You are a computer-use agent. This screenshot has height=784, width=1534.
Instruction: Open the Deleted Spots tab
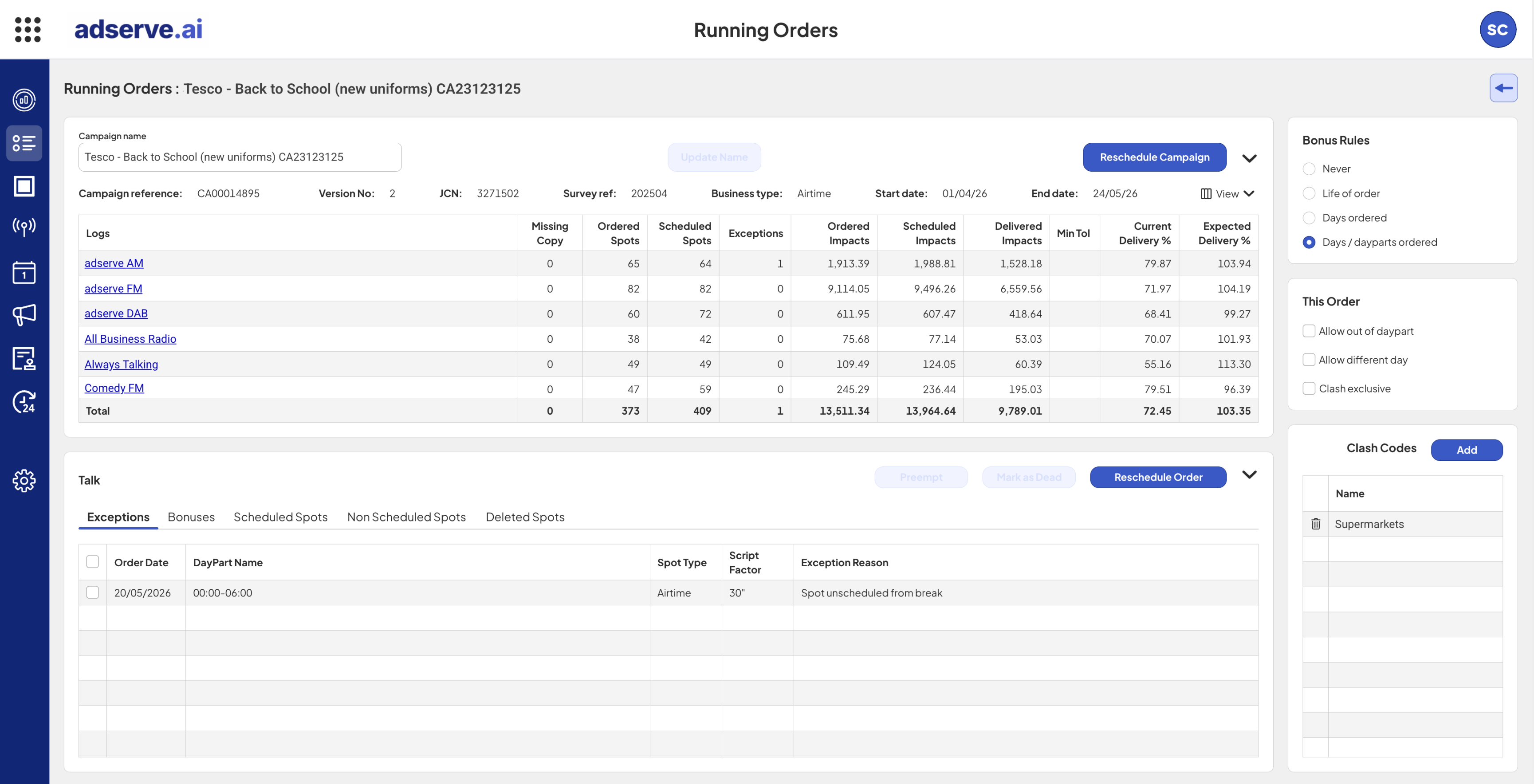coord(525,517)
